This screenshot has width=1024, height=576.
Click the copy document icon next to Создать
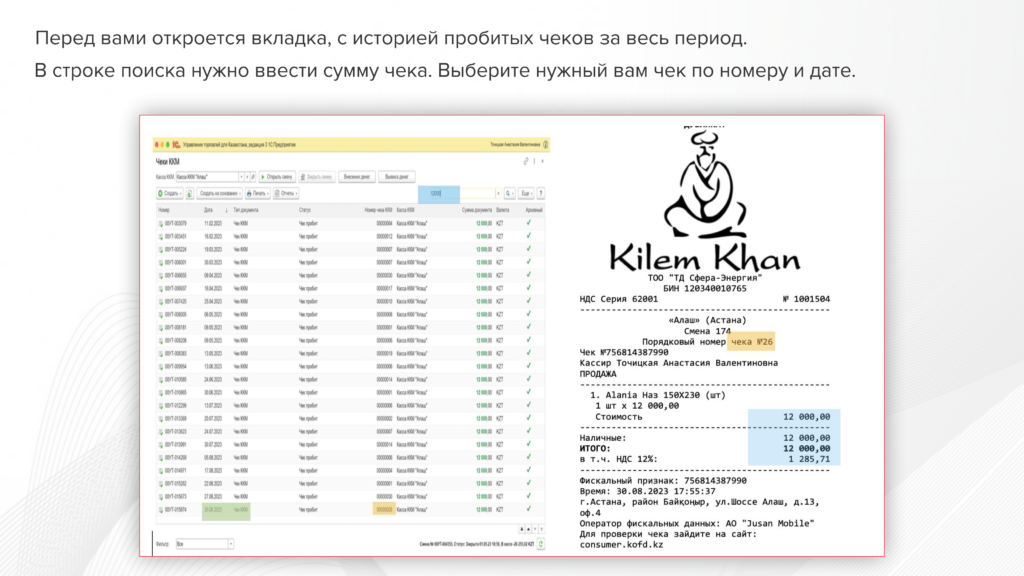[x=189, y=193]
